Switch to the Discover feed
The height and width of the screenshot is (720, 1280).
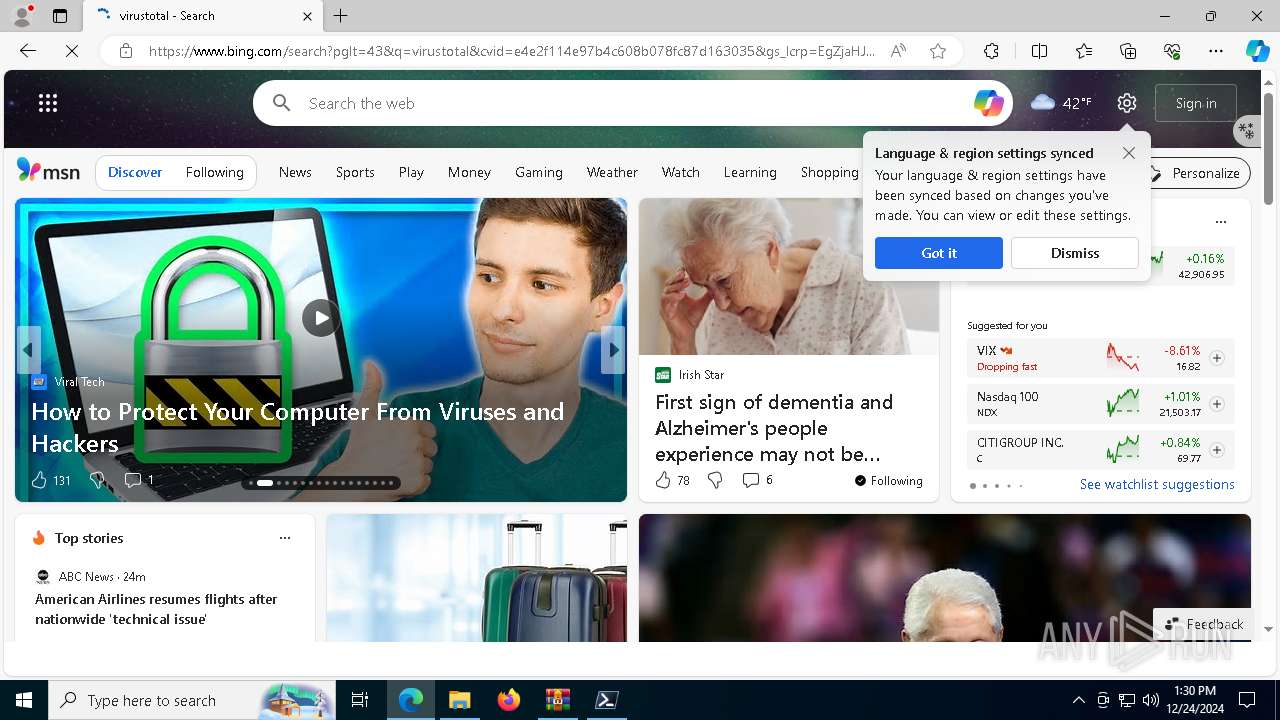(x=135, y=172)
